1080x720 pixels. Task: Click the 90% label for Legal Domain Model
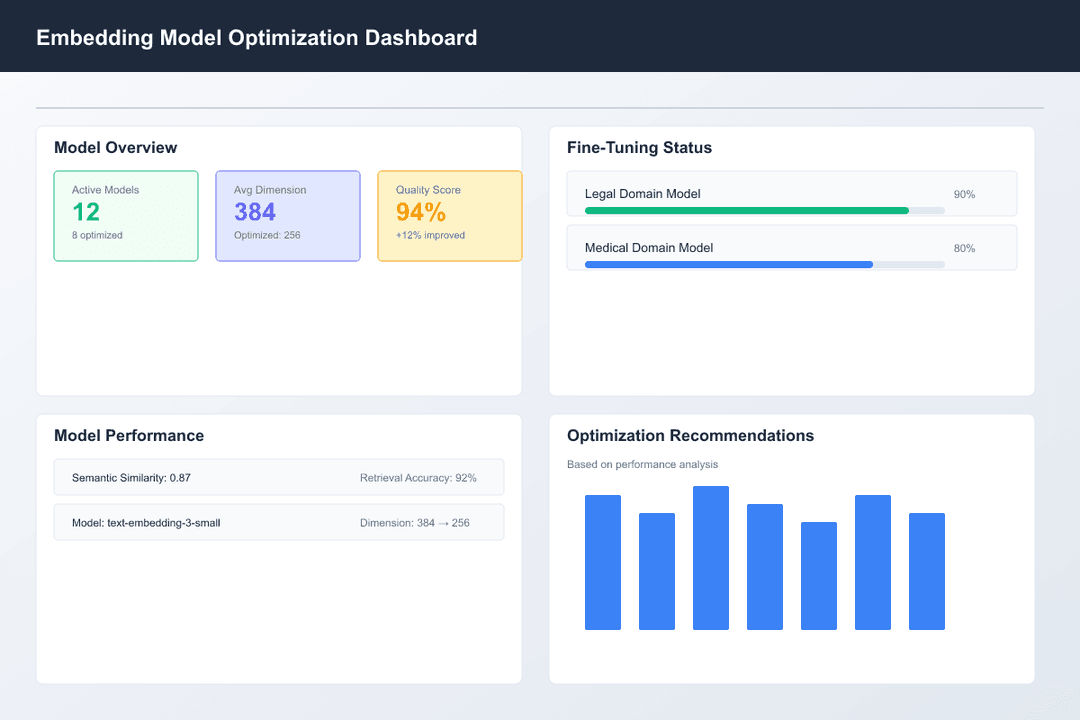(x=963, y=195)
